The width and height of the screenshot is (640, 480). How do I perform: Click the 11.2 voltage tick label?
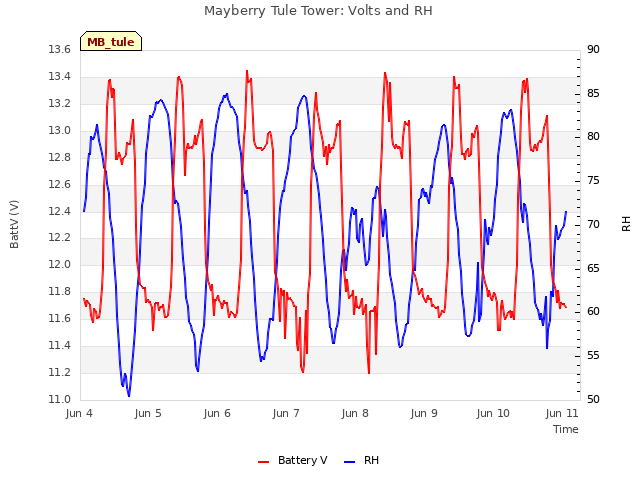click(x=60, y=373)
